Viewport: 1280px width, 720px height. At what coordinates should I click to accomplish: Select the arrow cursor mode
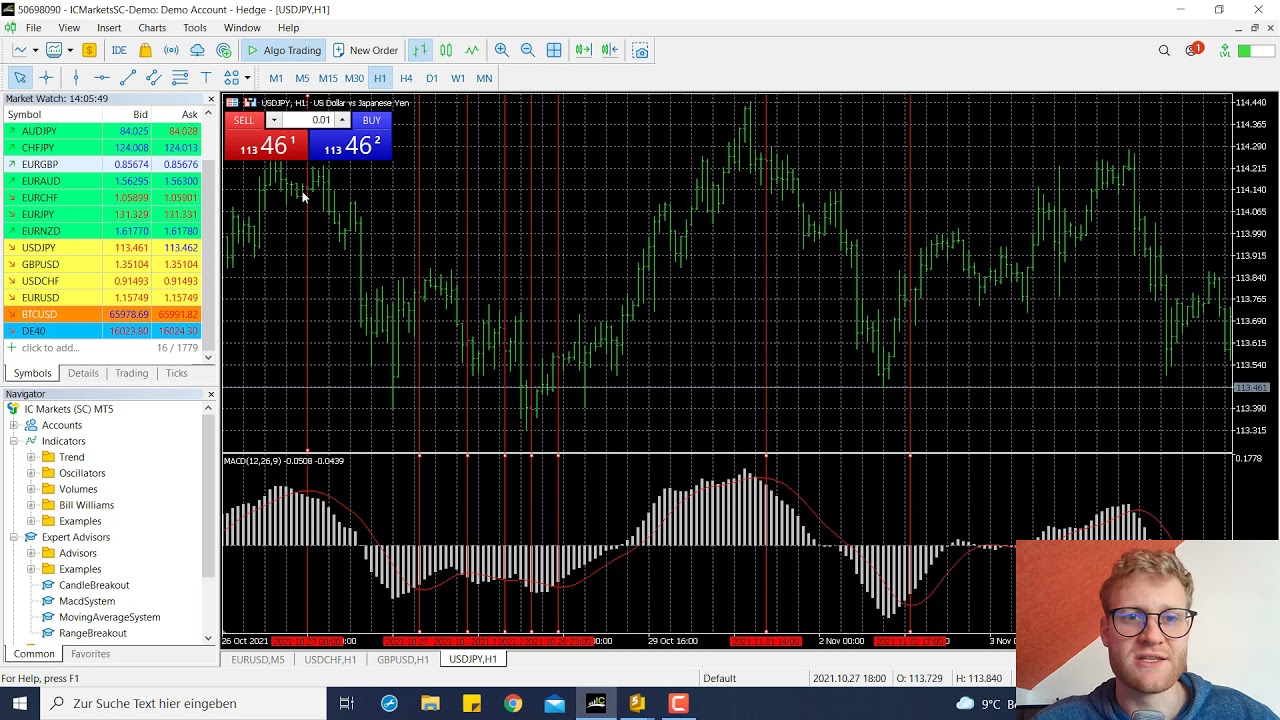(x=20, y=78)
